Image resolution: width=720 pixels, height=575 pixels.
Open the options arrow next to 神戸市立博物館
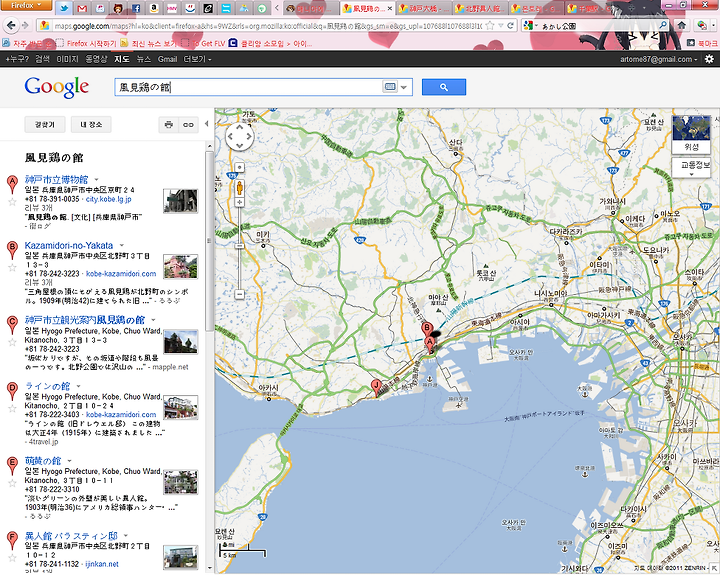96,180
